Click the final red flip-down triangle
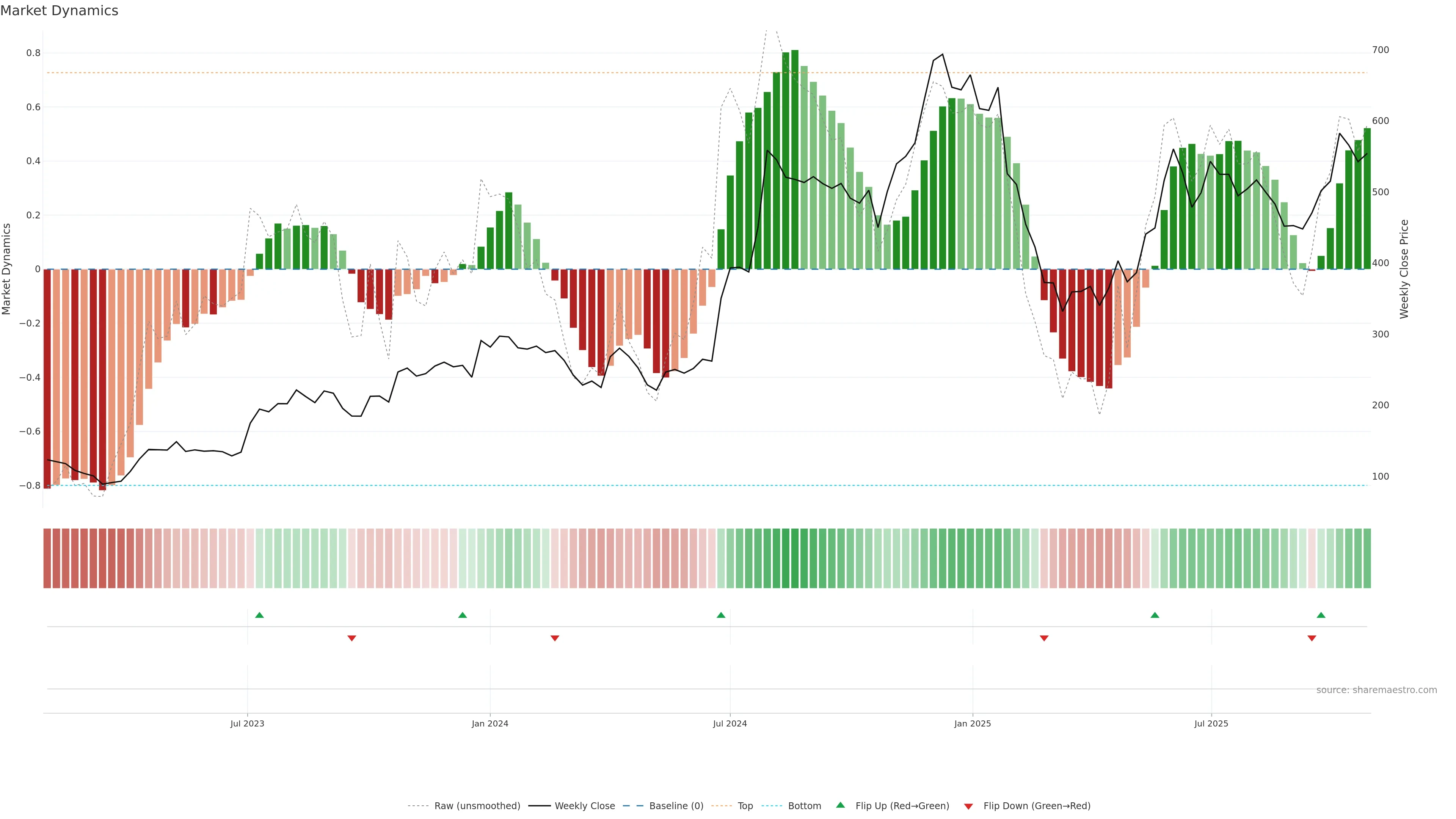This screenshot has height=819, width=1456. (x=1312, y=638)
